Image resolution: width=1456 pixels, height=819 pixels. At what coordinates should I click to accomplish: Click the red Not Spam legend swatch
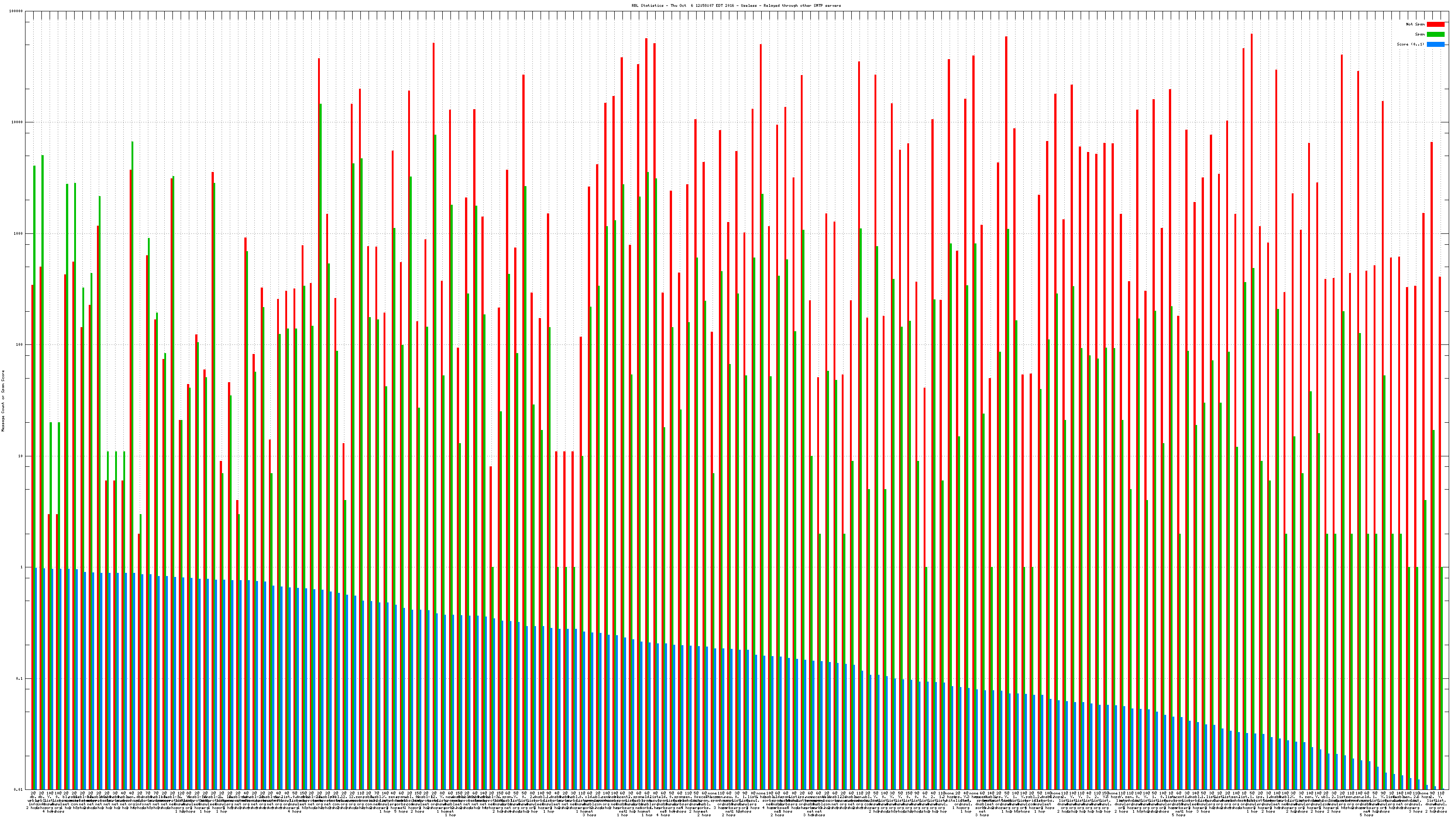coord(1435,24)
